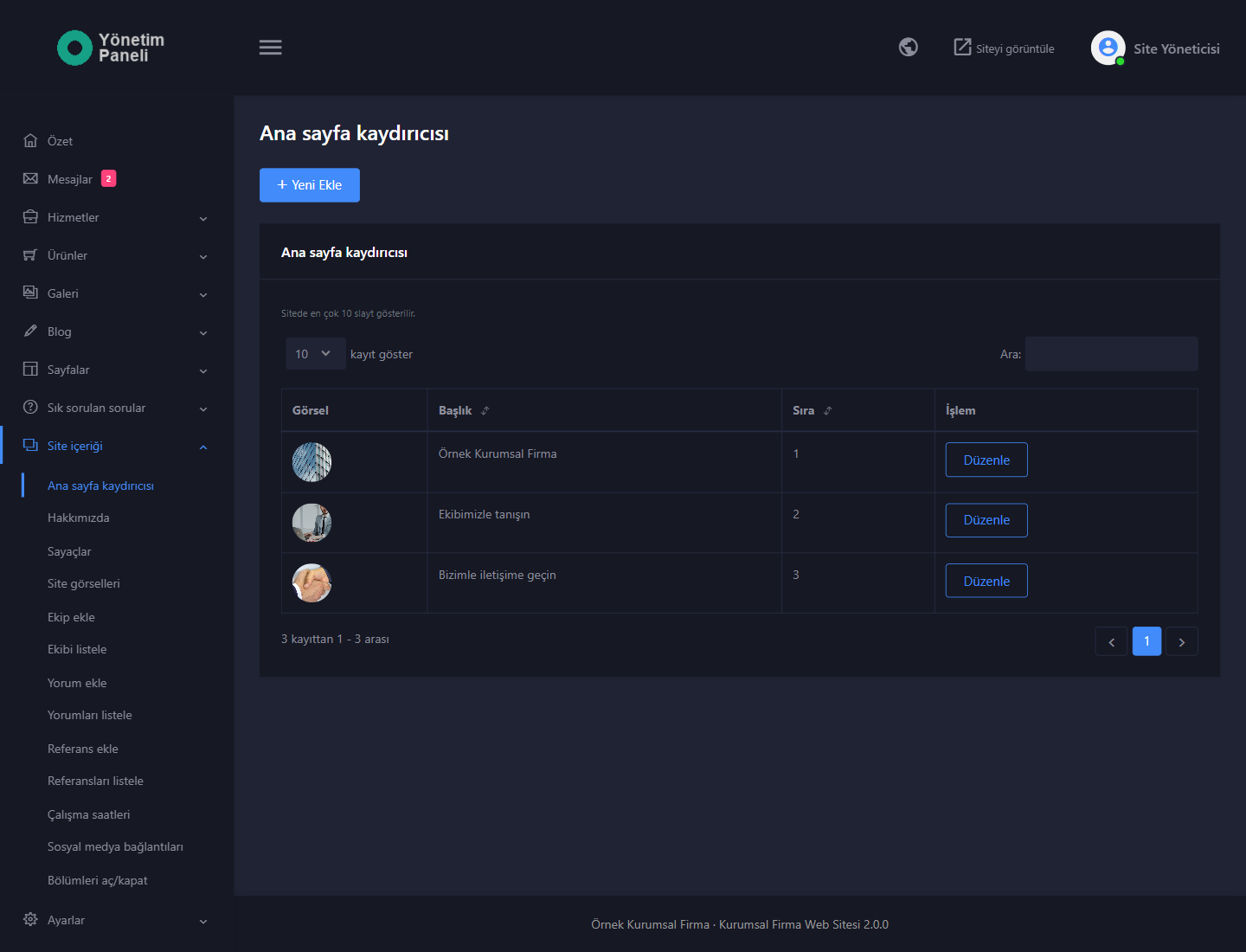The image size is (1246, 952).
Task: Click Düzenle for Ekibimizle tanışın
Action: 986,520
